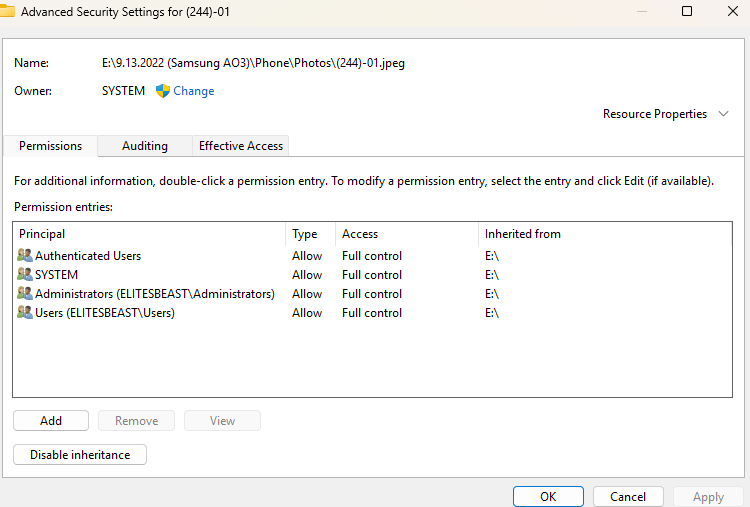Image resolution: width=750 pixels, height=507 pixels.
Task: Click the Authenticated Users group icon
Action: click(25, 255)
